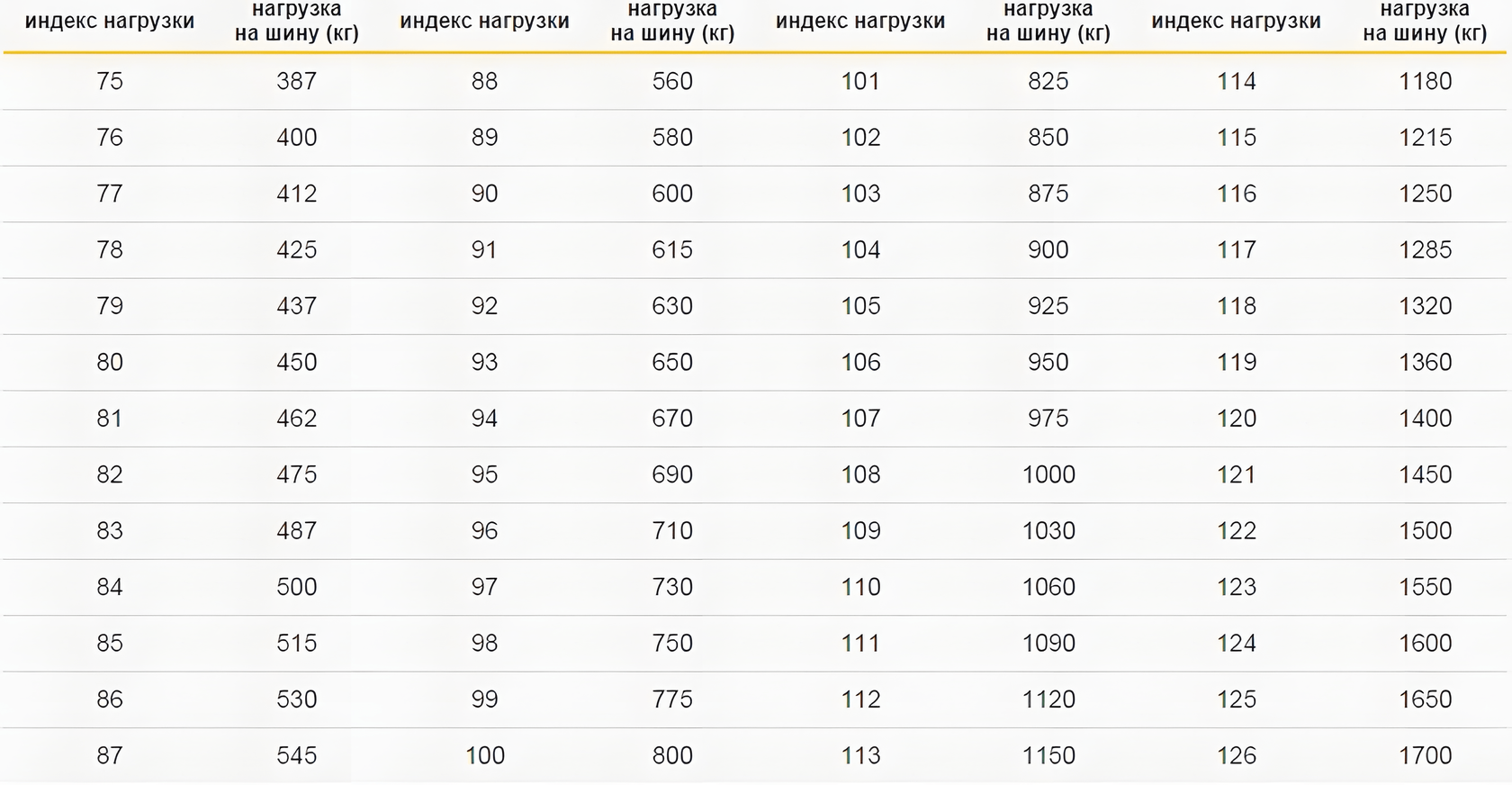Select the 1400 load value
The height and width of the screenshot is (785, 1512).
coord(1426,418)
